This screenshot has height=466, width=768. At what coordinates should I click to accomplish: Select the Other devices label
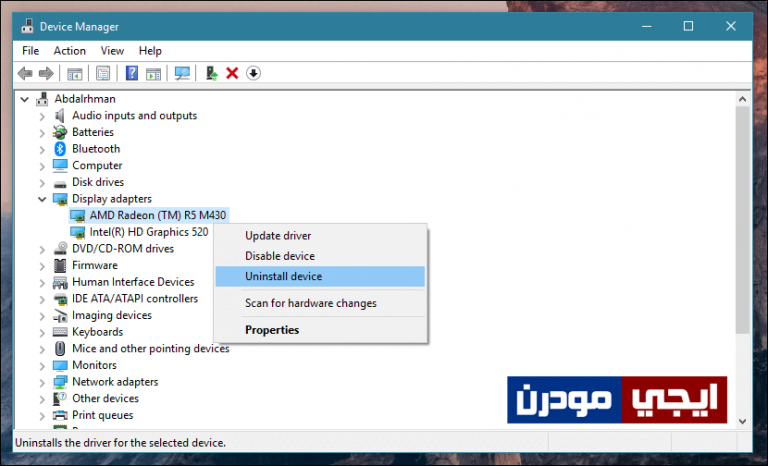coord(105,398)
